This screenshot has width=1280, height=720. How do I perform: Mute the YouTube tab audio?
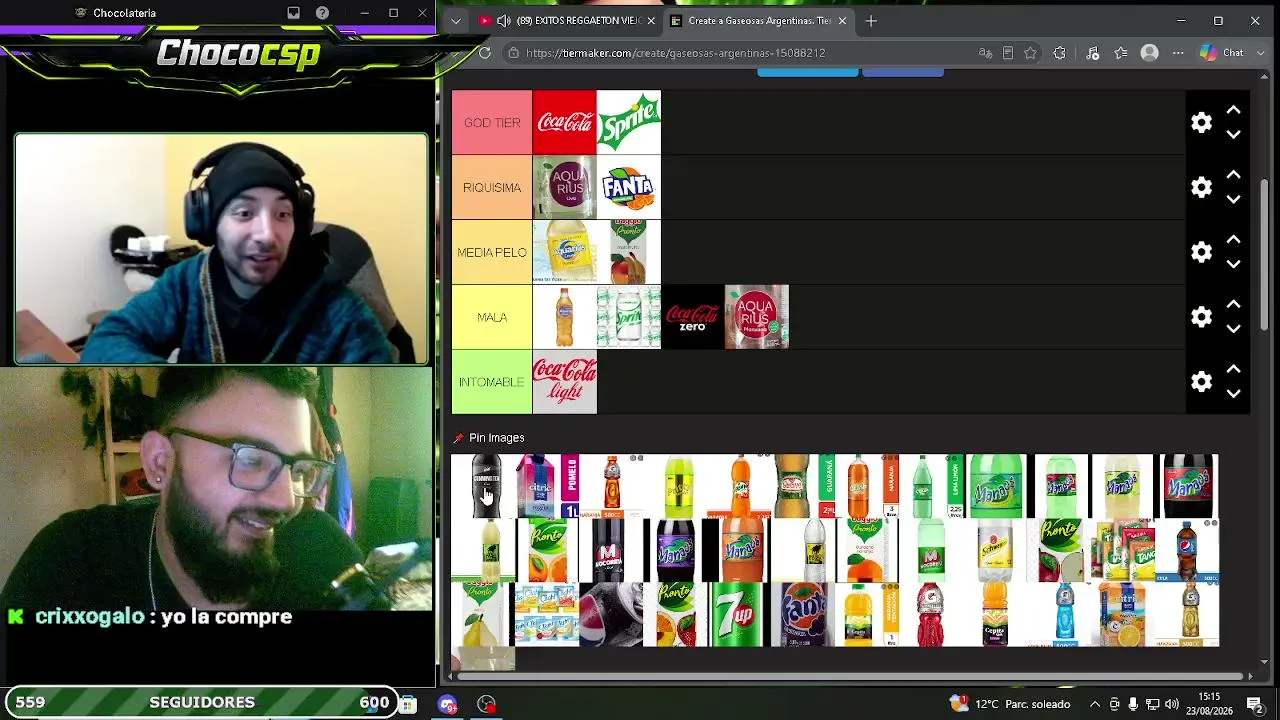coord(504,21)
